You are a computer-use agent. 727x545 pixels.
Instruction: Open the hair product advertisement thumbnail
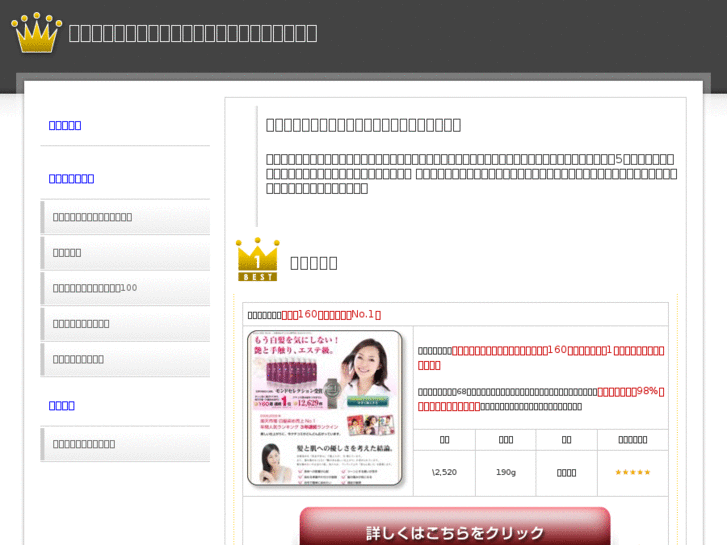pyautogui.click(x=325, y=408)
